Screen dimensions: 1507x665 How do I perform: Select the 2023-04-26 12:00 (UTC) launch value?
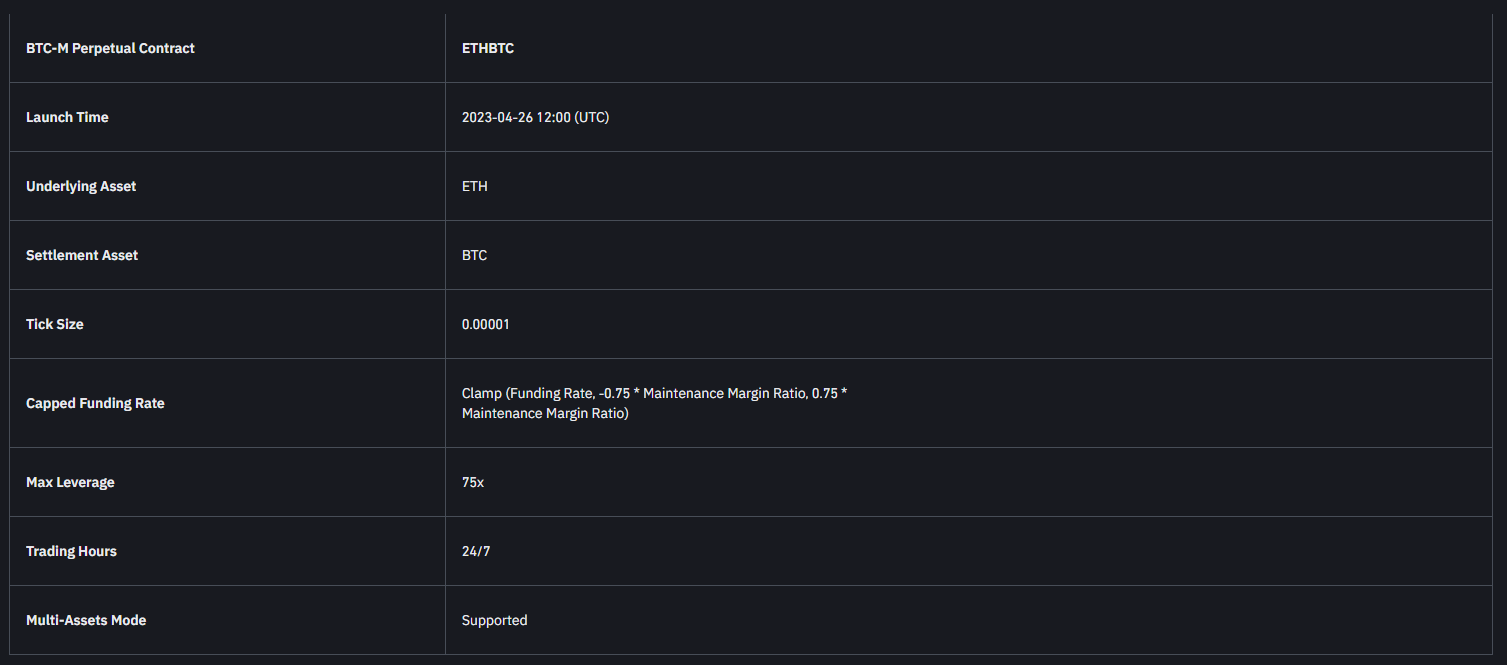coord(535,117)
